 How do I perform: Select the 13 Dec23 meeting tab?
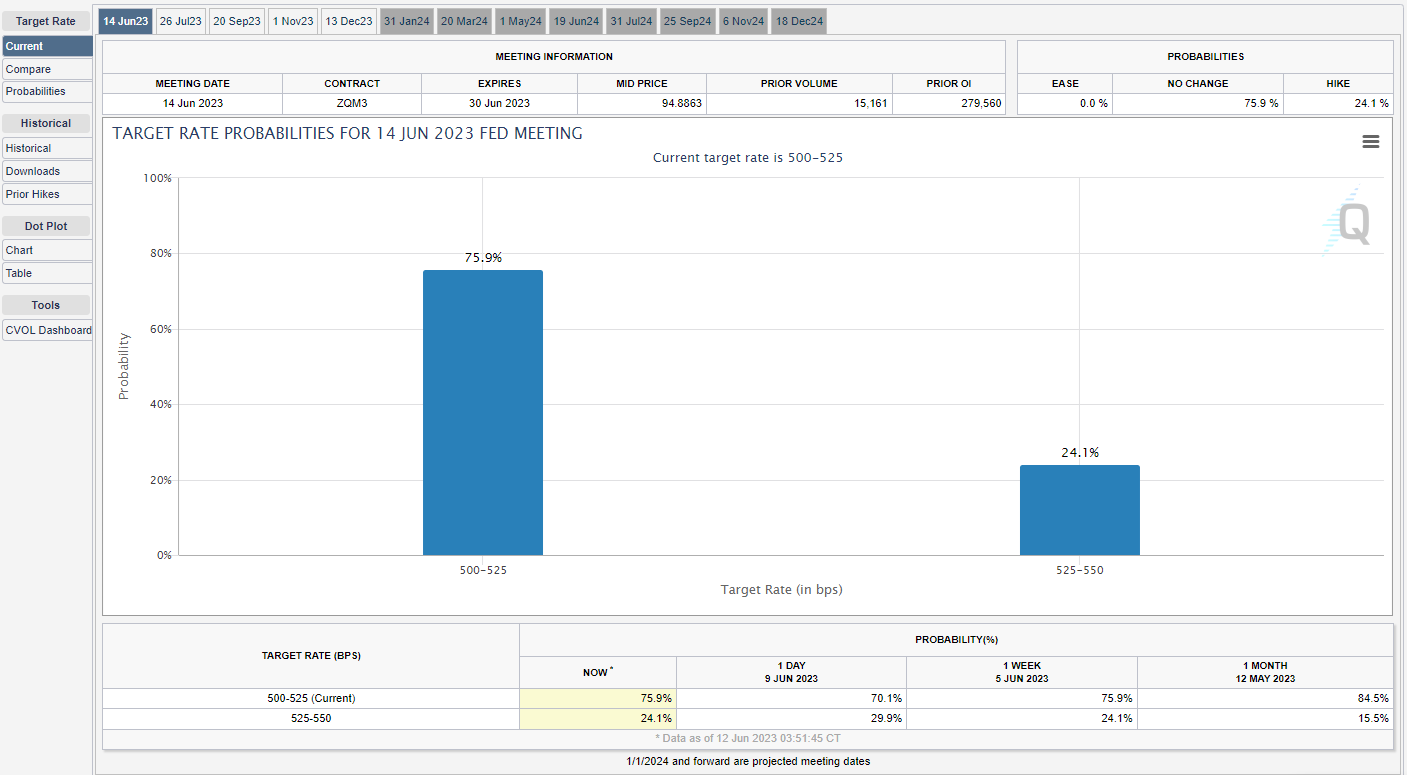pyautogui.click(x=349, y=21)
